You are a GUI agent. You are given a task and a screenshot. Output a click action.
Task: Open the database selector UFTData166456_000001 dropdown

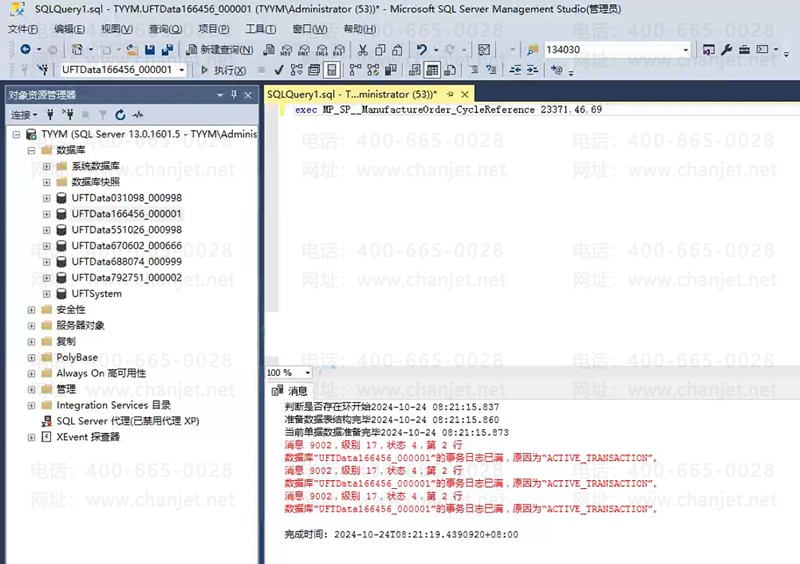tap(182, 69)
